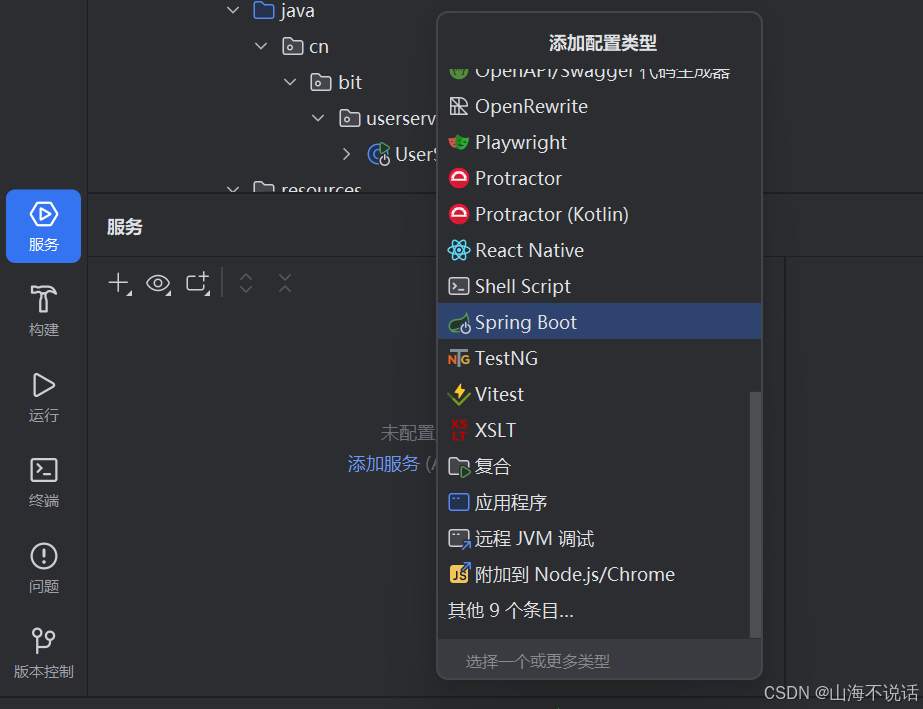Select the userserv package in tree
Image resolution: width=923 pixels, height=709 pixels.
[x=388, y=118]
